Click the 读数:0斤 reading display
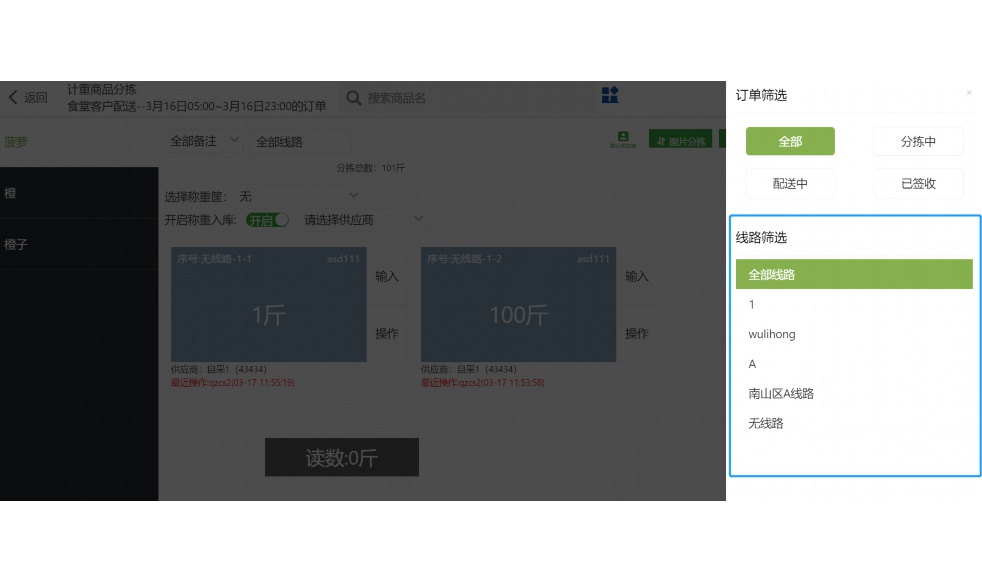 tap(341, 457)
